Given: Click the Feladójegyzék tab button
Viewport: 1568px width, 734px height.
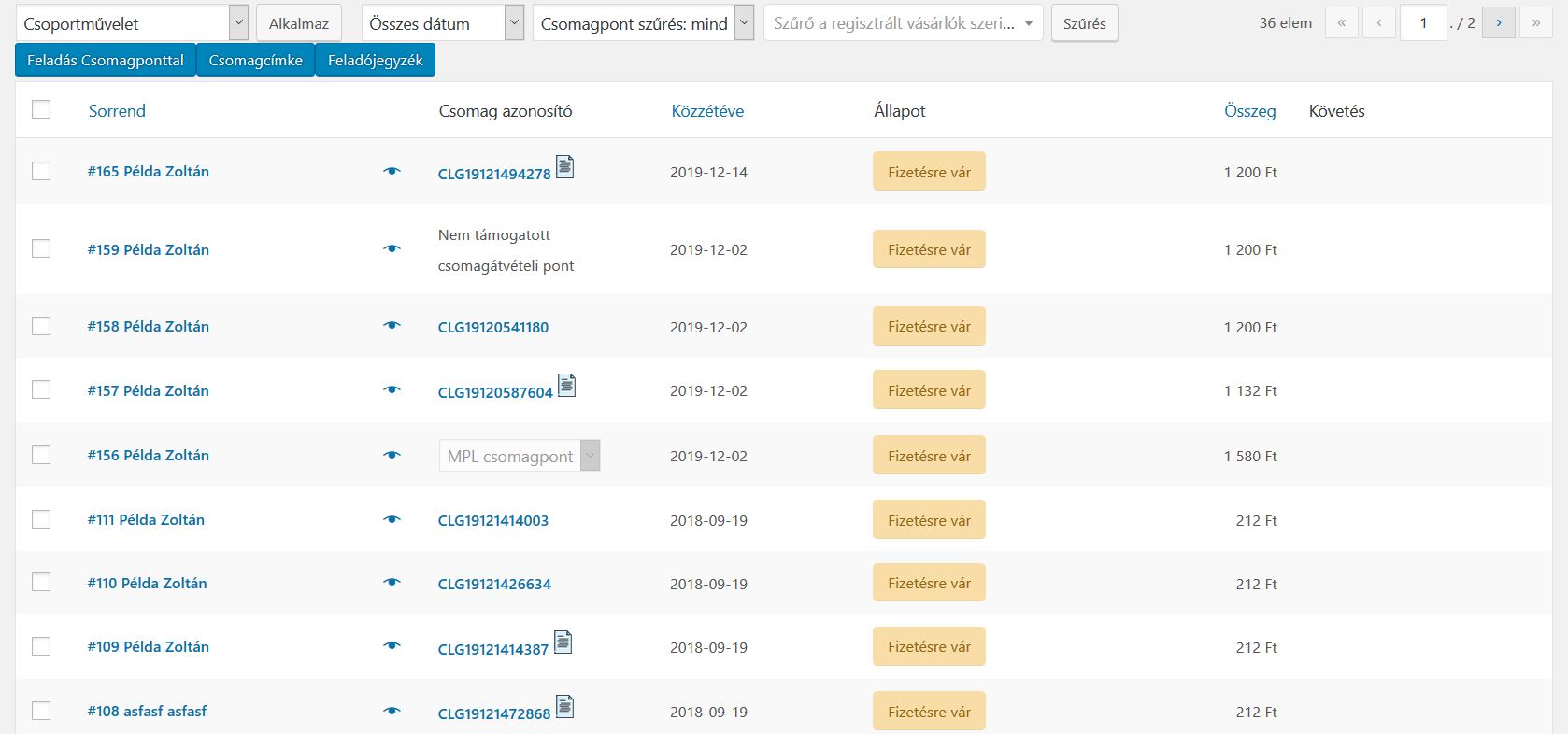Looking at the screenshot, I should point(376,61).
